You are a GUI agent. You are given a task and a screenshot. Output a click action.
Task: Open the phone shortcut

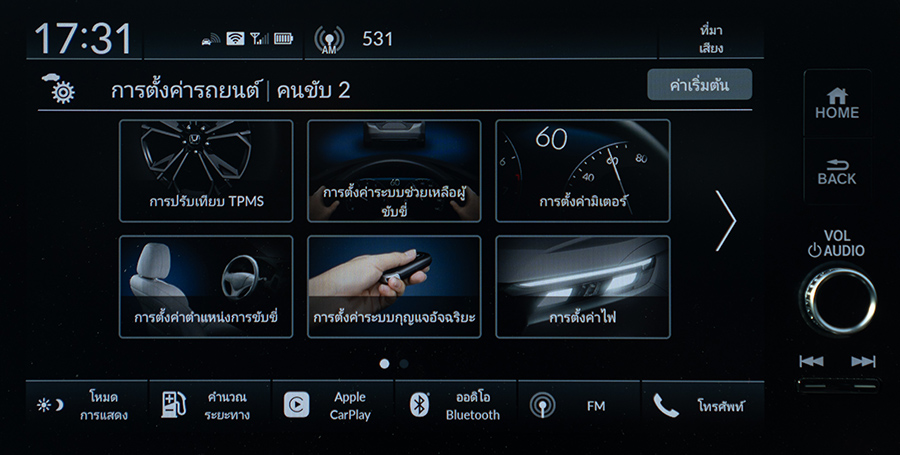coord(703,406)
